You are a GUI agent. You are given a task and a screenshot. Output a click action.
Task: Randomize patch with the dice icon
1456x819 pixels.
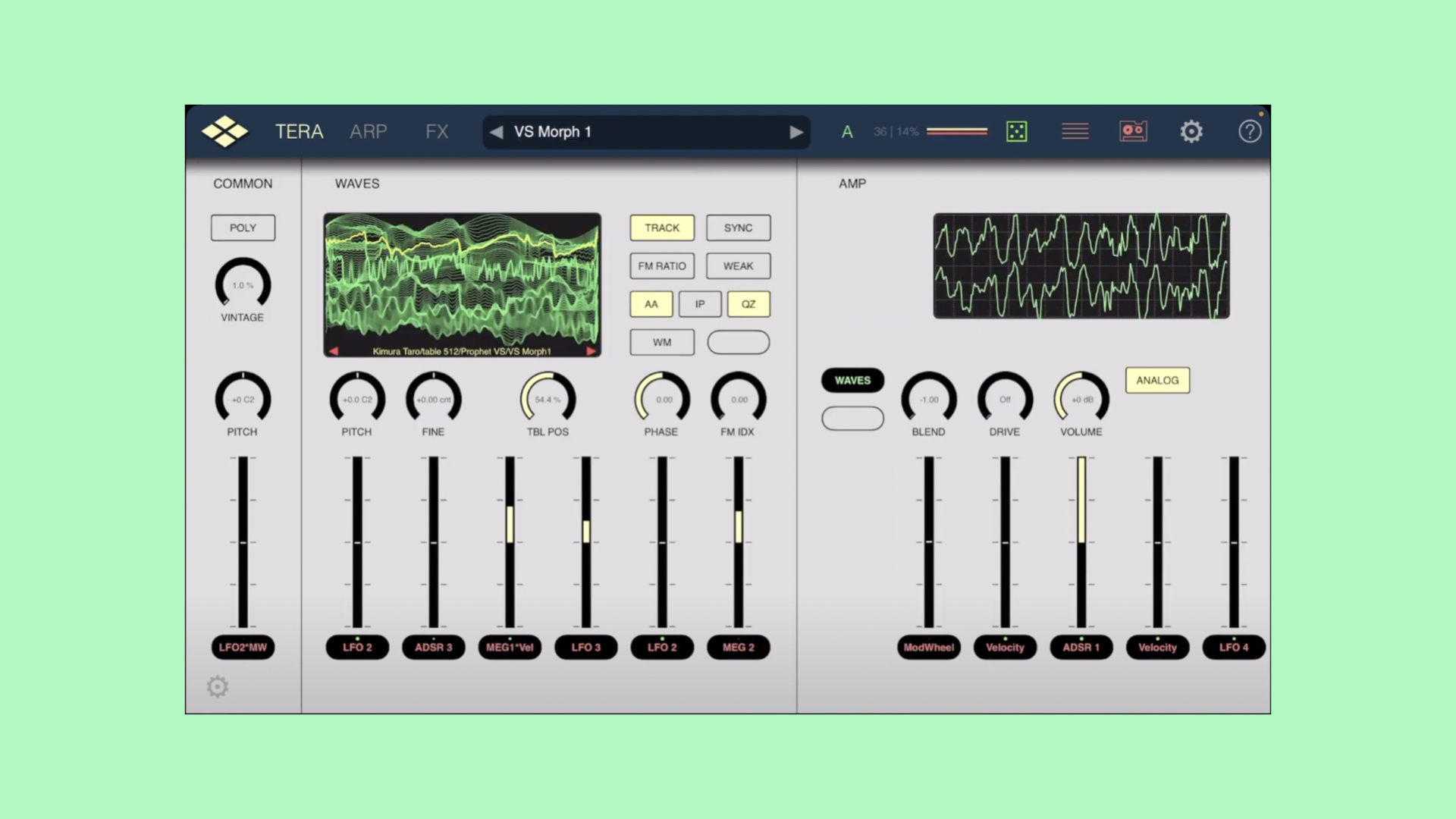pyautogui.click(x=1016, y=131)
